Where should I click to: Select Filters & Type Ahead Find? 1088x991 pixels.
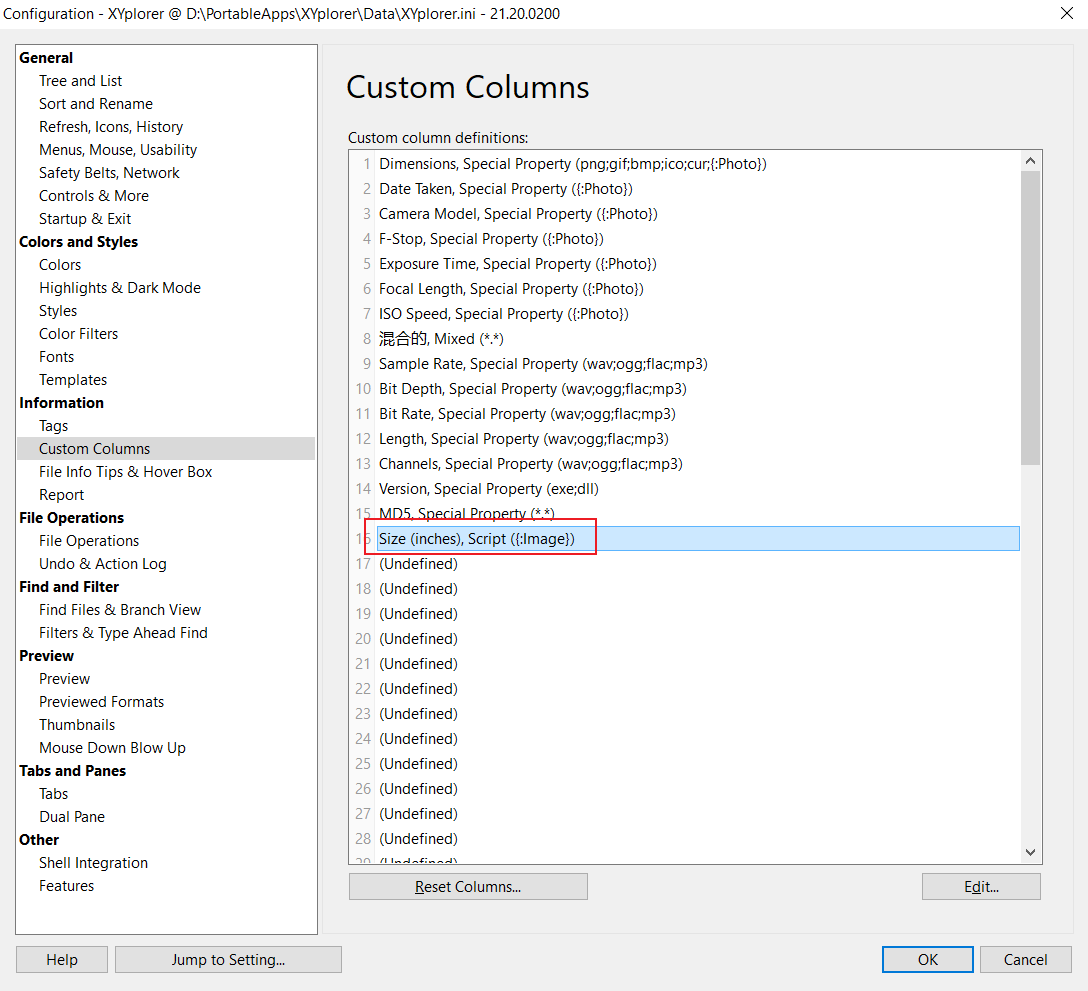123,632
